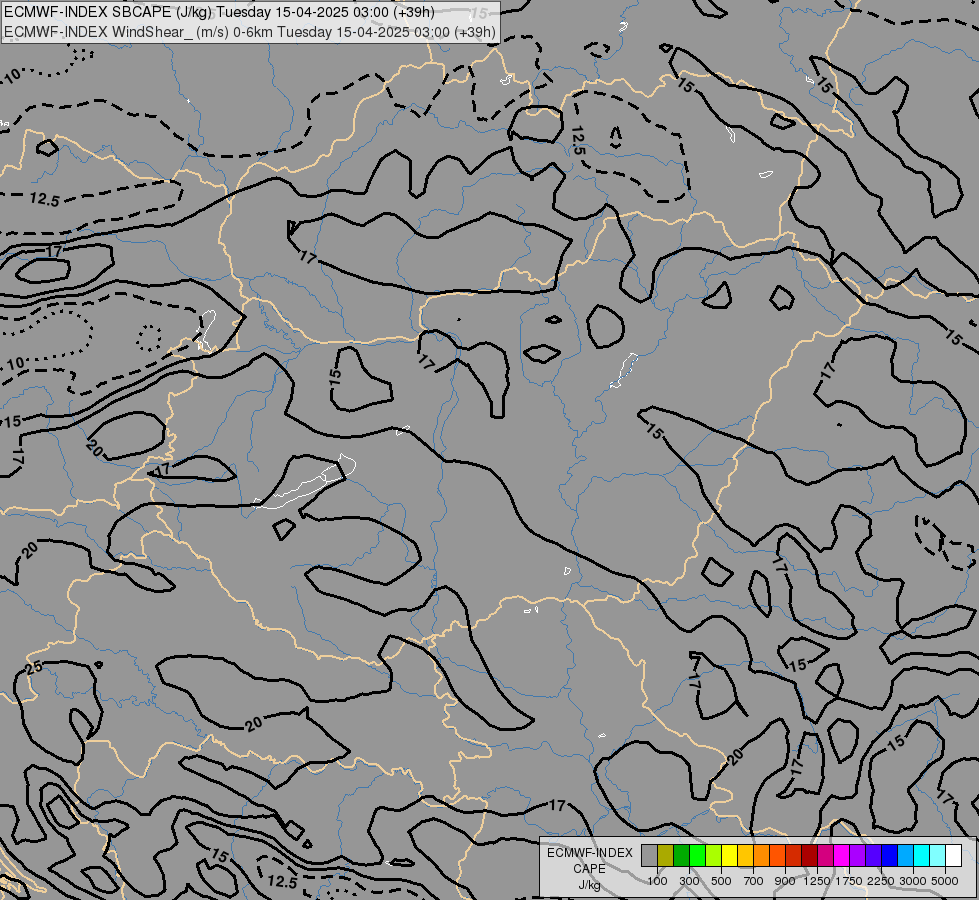Click the ECMWF-INDEX WindShear title line

click(250, 32)
